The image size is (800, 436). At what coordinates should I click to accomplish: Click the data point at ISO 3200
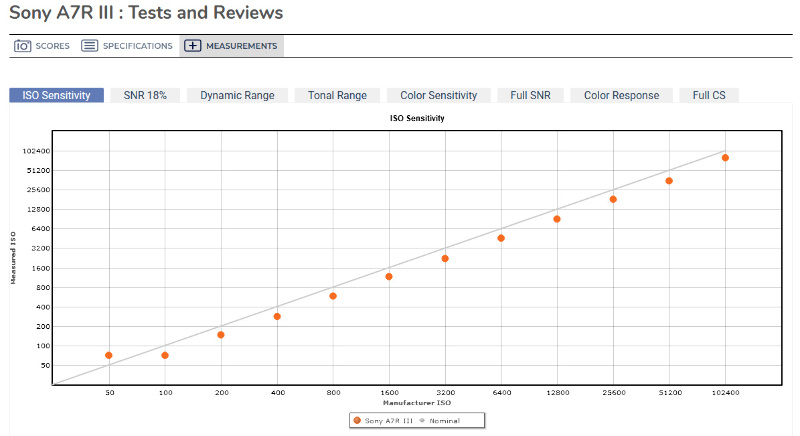(x=445, y=259)
